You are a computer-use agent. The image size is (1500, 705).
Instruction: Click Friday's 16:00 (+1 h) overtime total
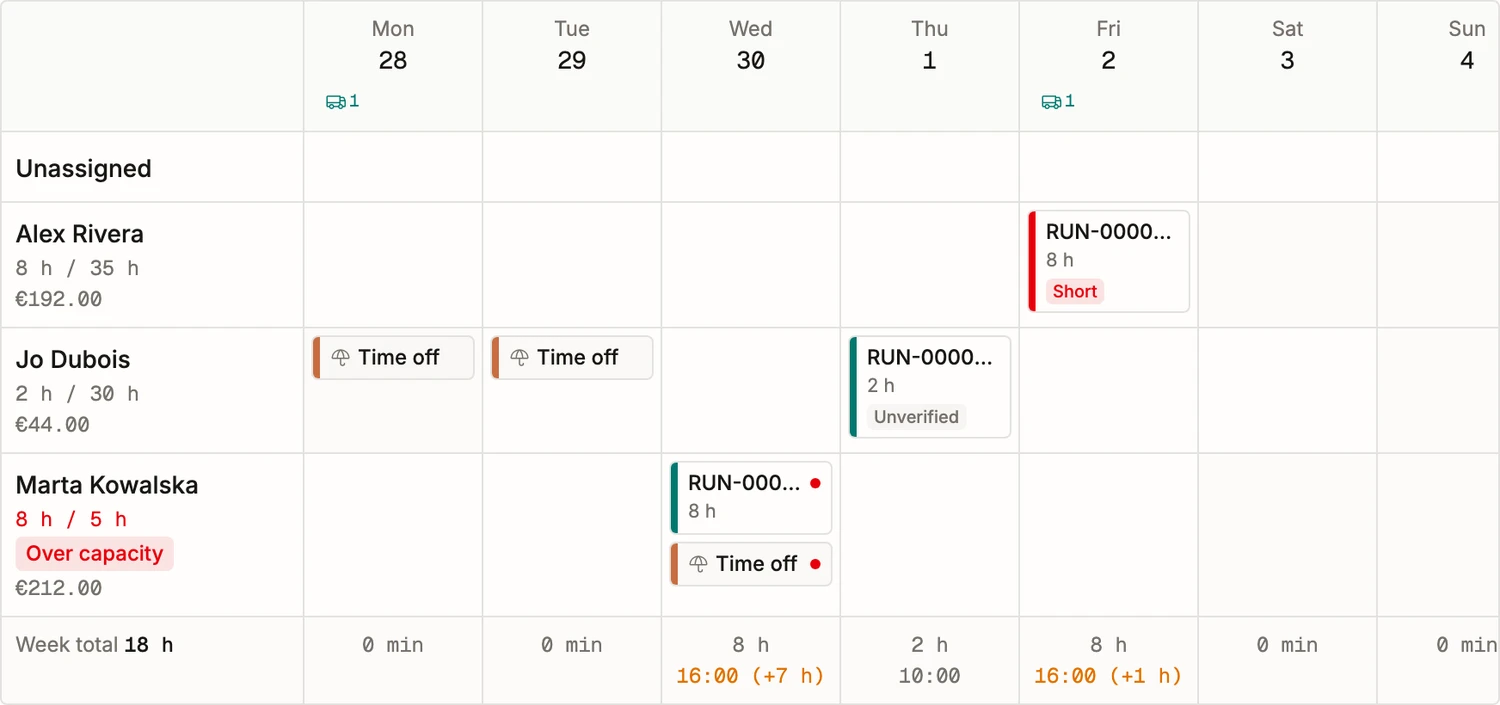[1109, 676]
